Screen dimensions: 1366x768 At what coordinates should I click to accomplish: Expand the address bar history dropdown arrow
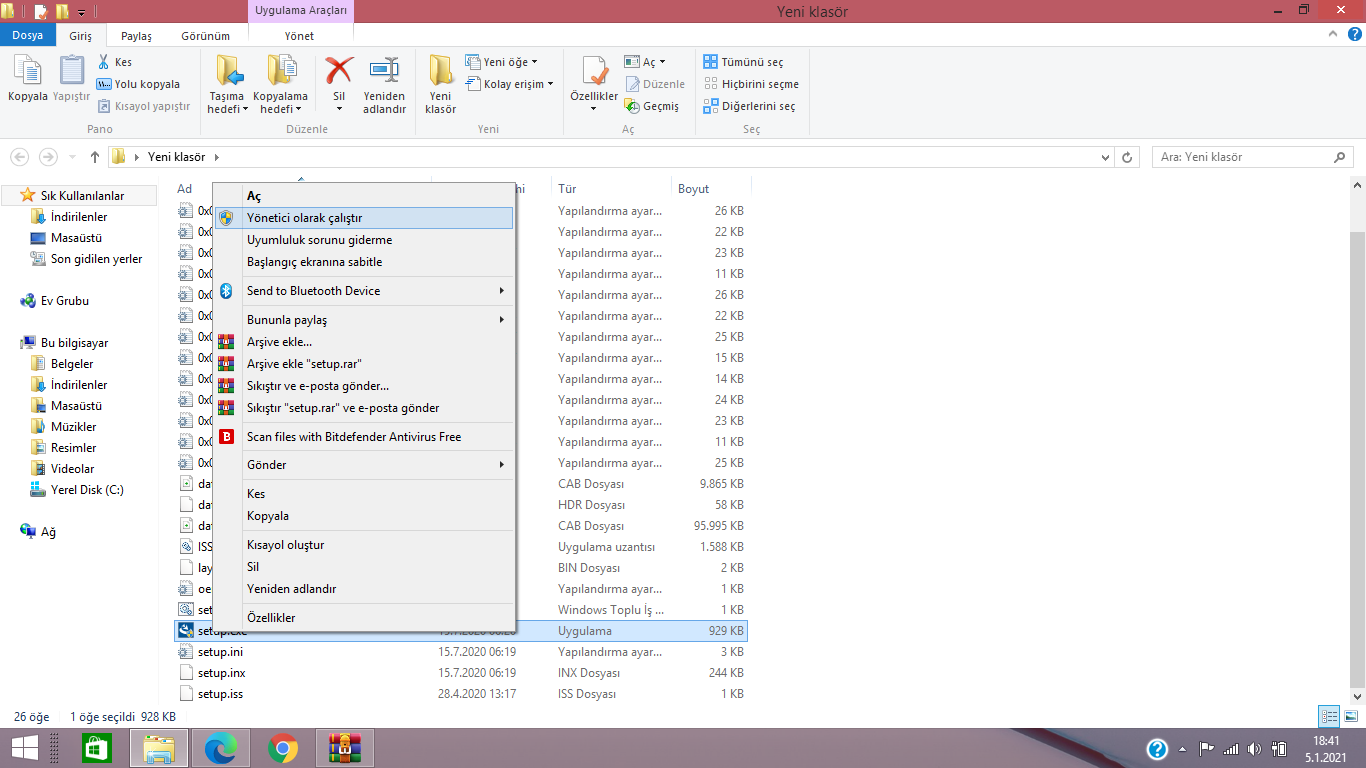(1105, 157)
